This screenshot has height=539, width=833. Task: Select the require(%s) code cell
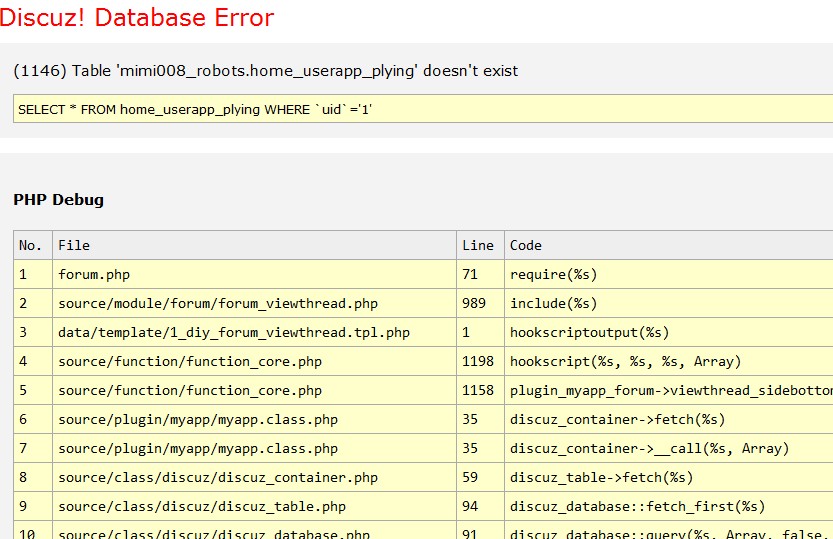point(669,275)
